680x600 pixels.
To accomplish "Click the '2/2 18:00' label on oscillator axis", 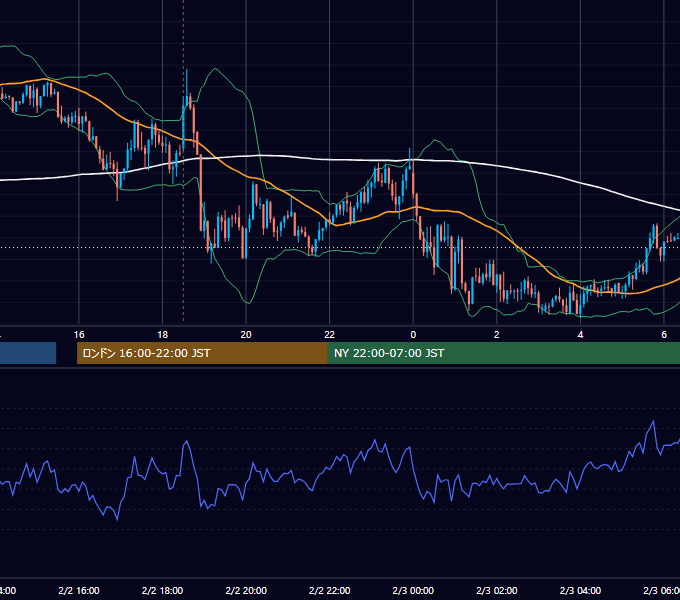I will pyautogui.click(x=163, y=591).
